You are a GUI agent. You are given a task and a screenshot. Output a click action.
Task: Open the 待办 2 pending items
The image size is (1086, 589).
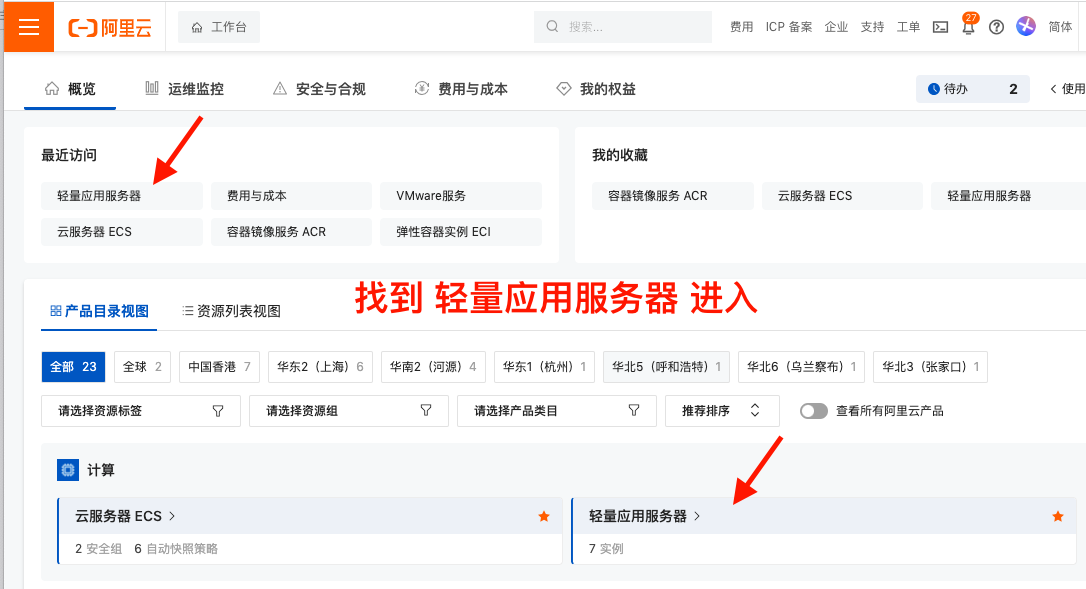(972, 89)
